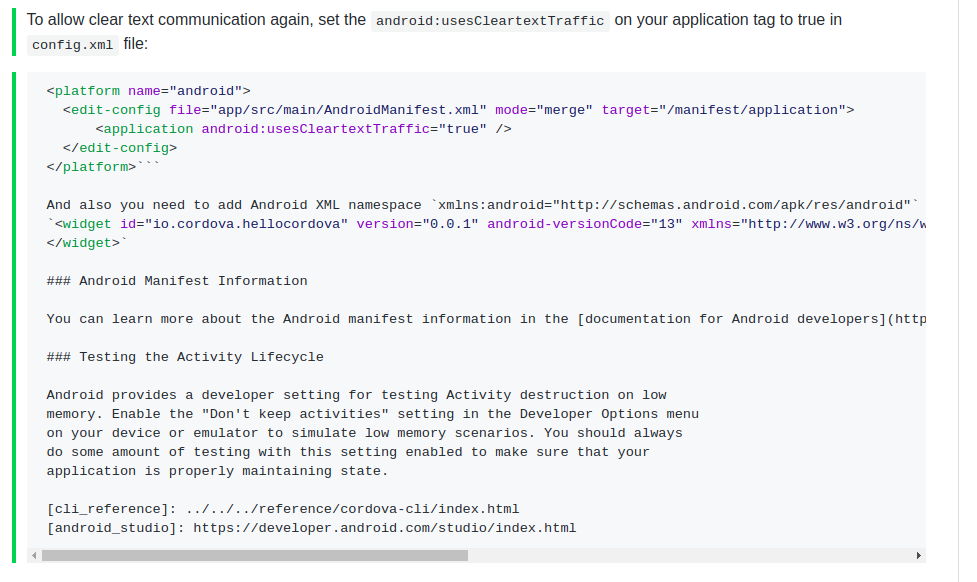Click the code block horizontal scrollbar thumb
The image size is (977, 582).
pos(255,555)
